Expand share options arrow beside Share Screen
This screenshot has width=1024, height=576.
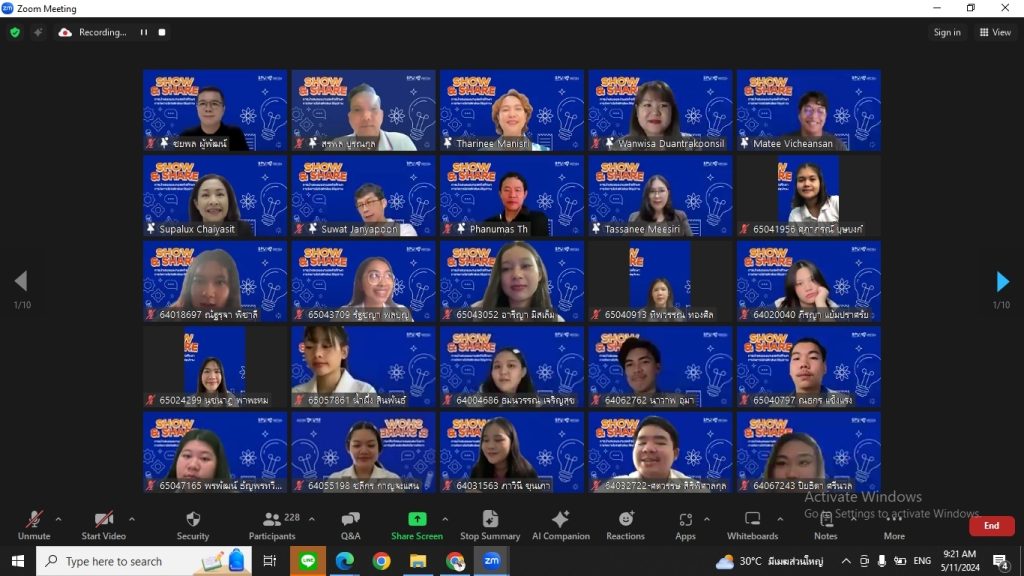[445, 519]
